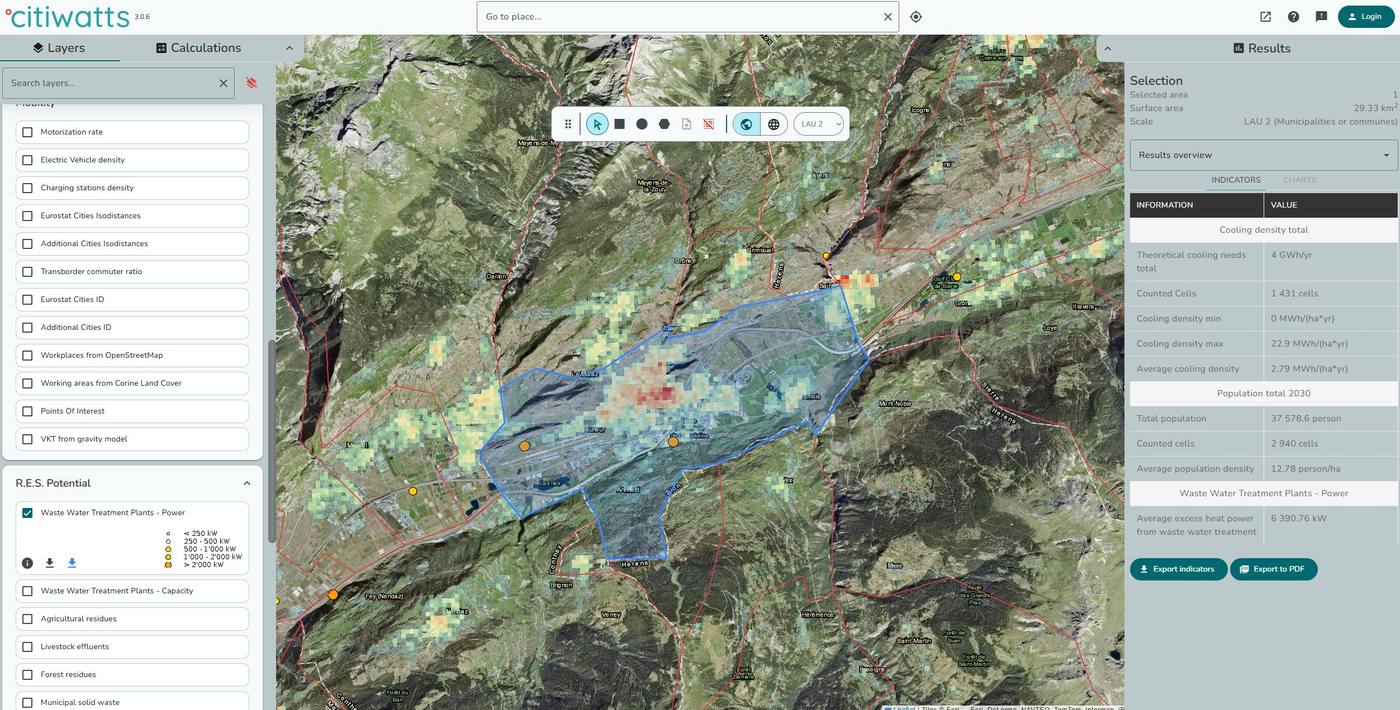The height and width of the screenshot is (710, 1400).
Task: Enable the Points Of Interest layer
Action: [27, 411]
